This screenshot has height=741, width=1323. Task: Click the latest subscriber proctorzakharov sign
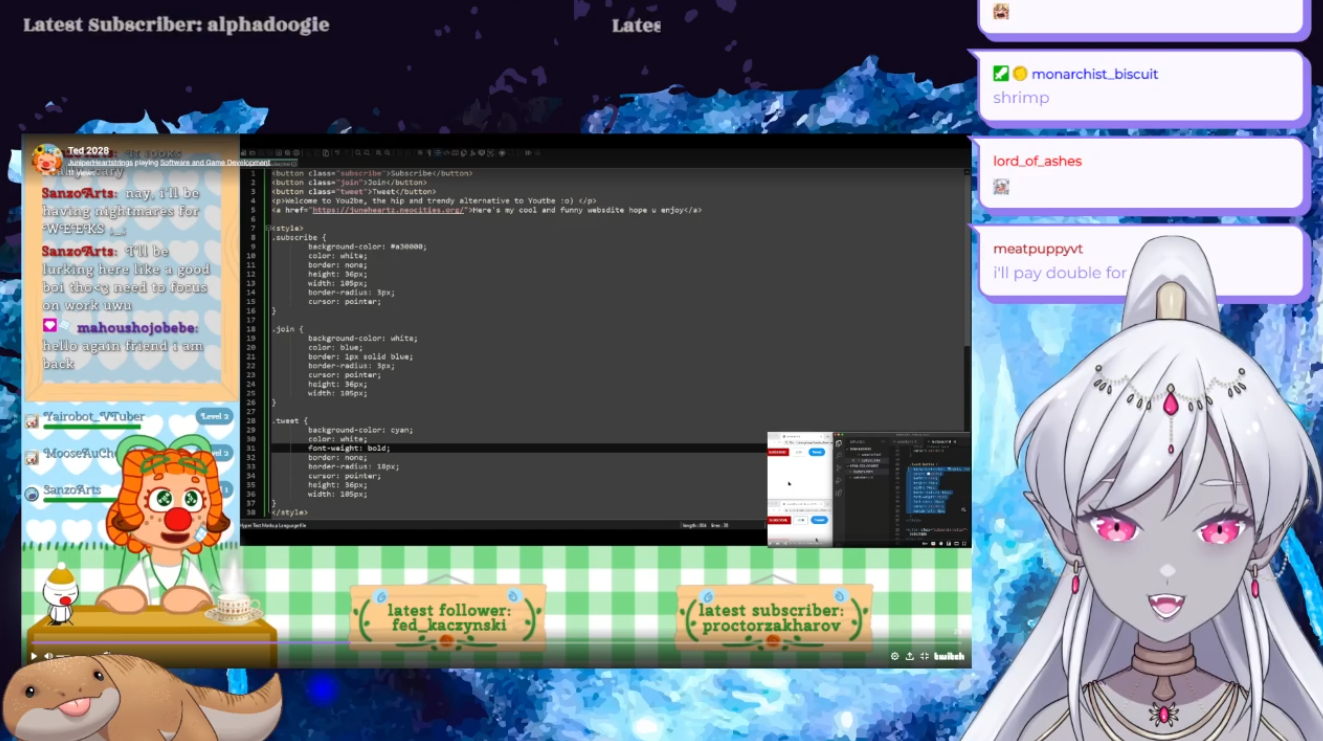coord(773,617)
